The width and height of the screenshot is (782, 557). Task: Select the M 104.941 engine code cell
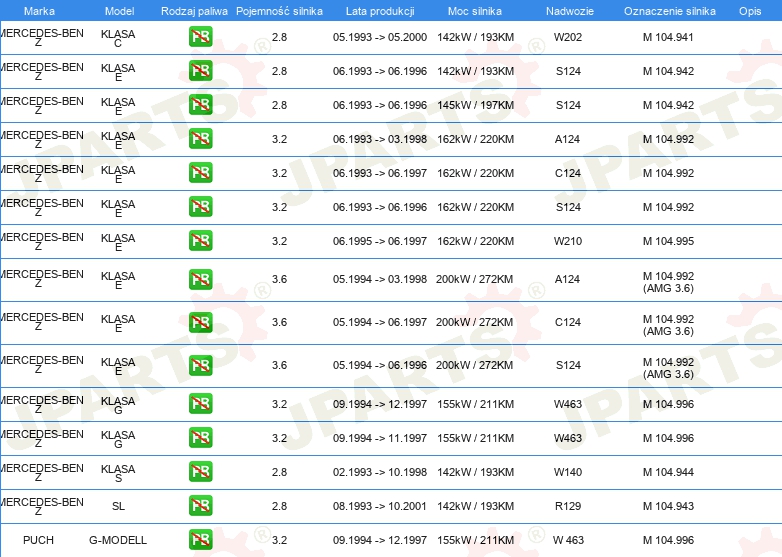coord(667,37)
